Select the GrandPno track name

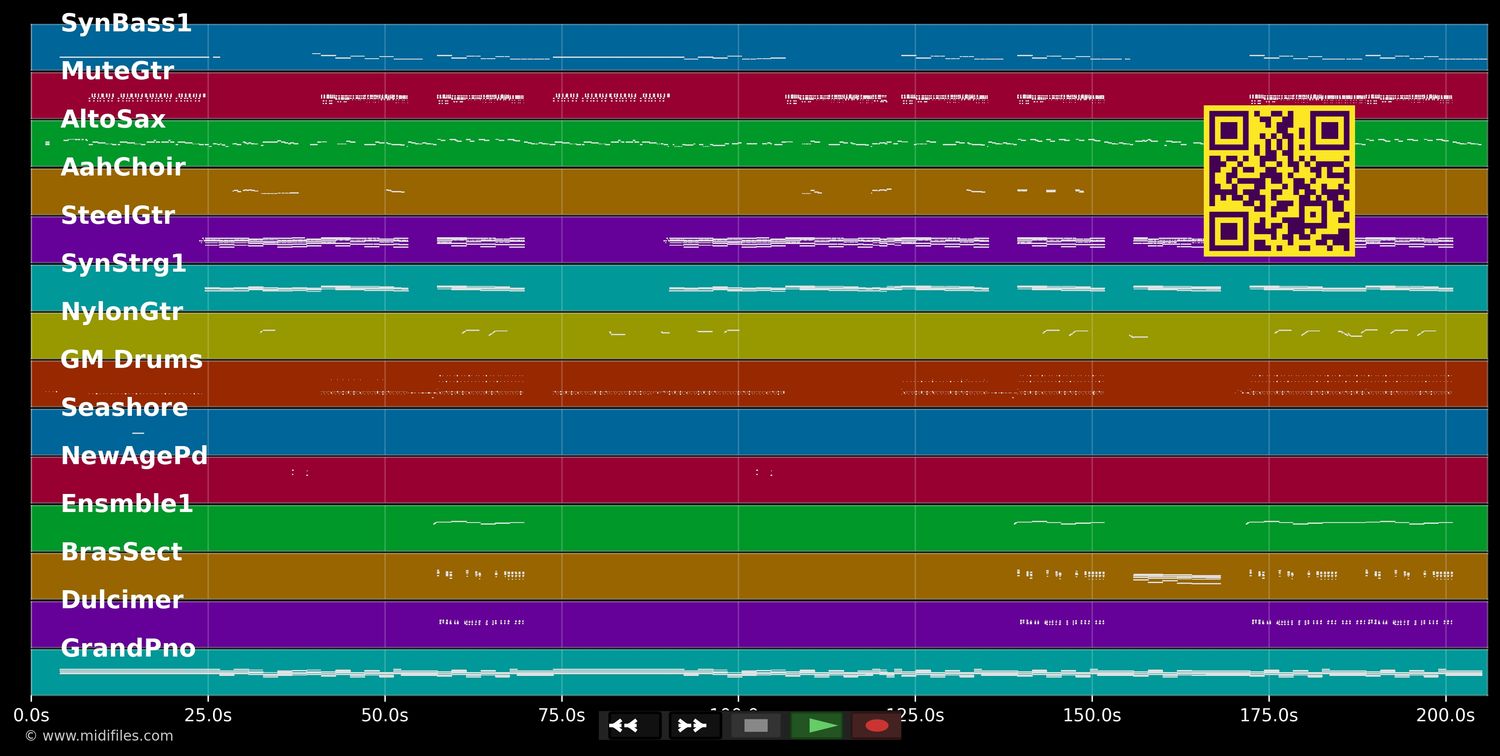point(129,647)
